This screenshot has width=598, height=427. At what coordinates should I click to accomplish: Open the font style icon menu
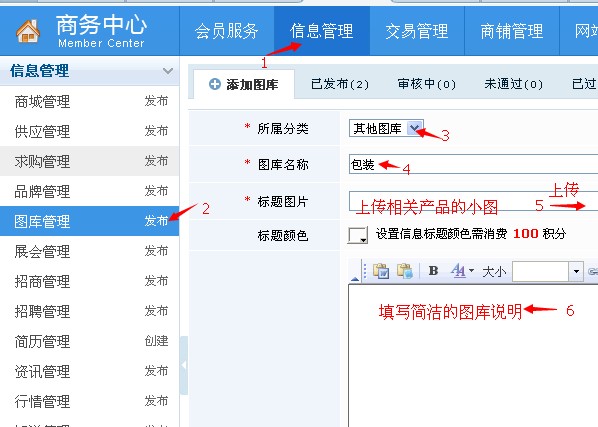pos(462,271)
